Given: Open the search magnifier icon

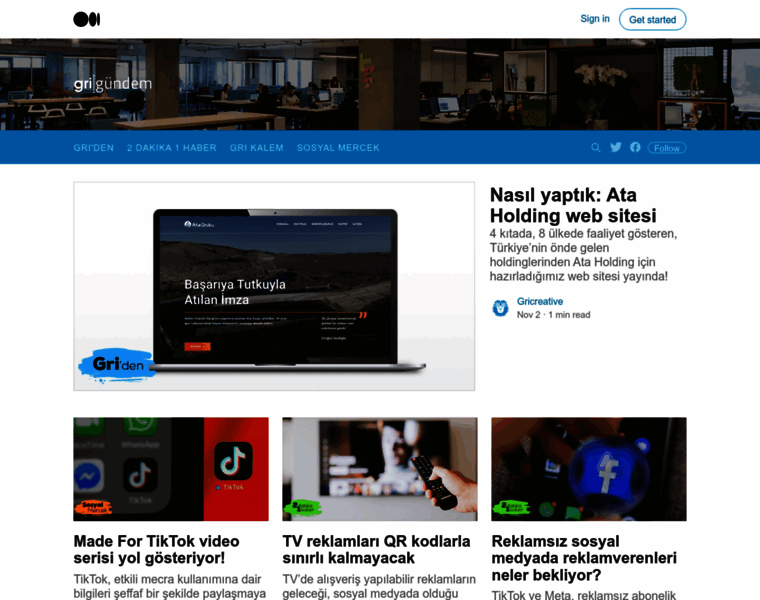Looking at the screenshot, I should click(x=596, y=148).
